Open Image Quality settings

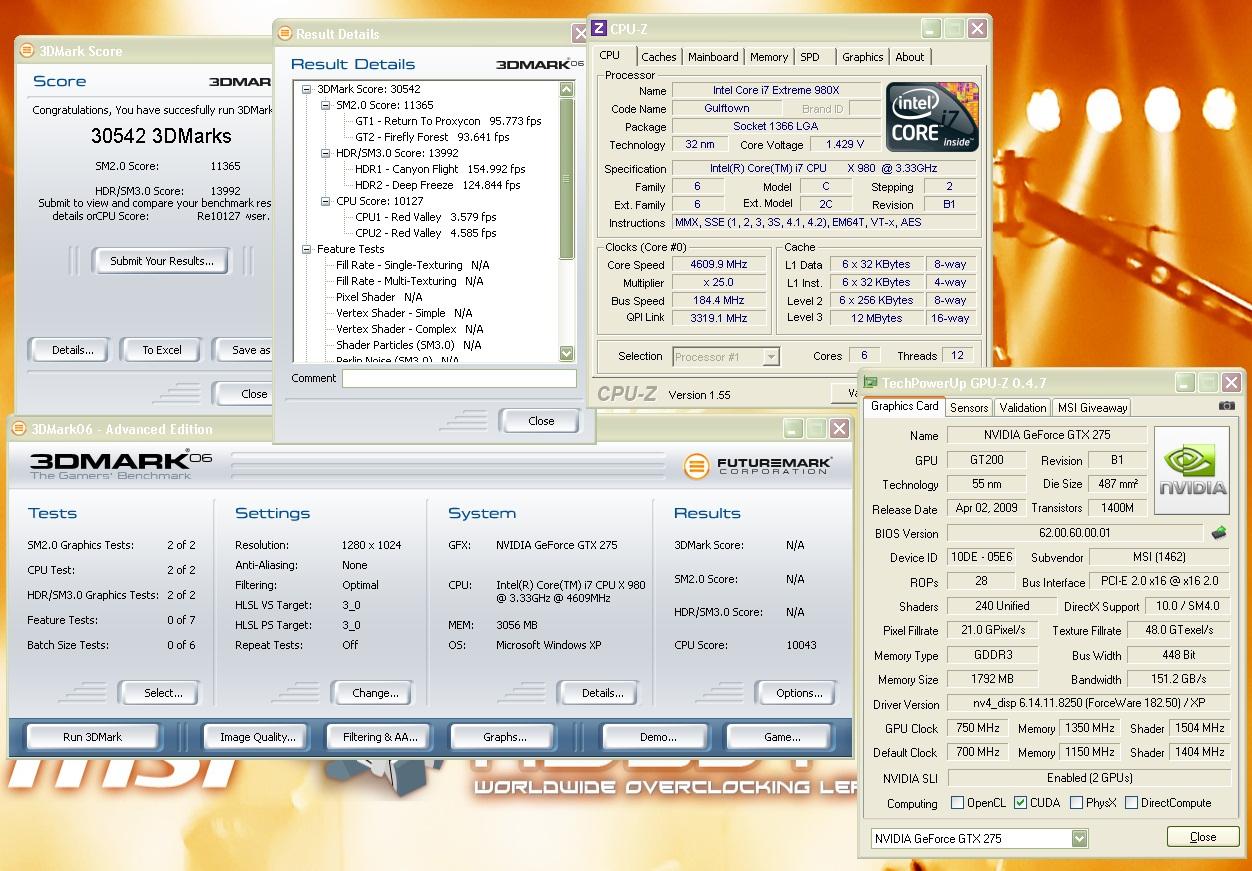257,737
